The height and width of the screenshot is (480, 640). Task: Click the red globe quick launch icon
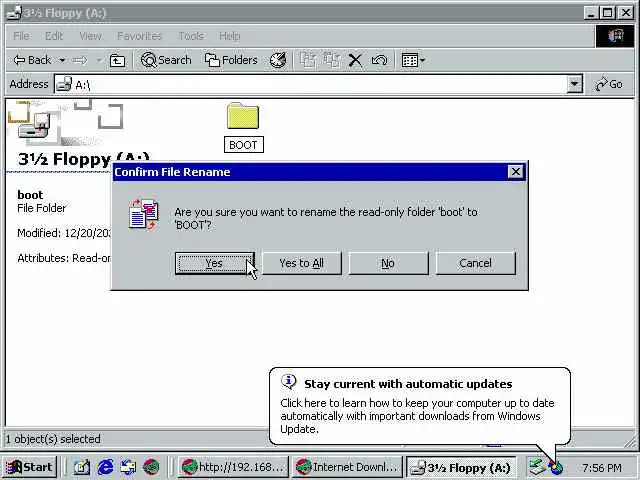[x=151, y=467]
